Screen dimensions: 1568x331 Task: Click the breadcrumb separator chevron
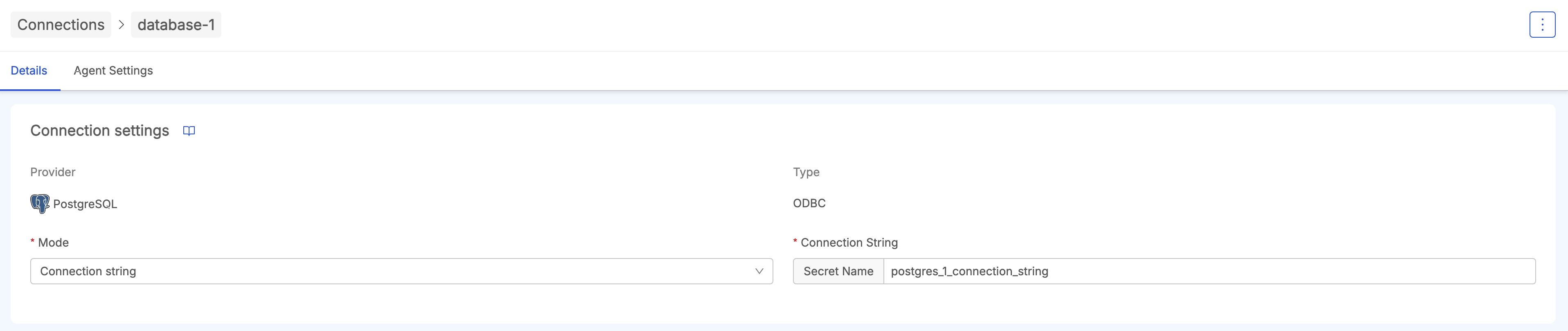click(x=121, y=25)
